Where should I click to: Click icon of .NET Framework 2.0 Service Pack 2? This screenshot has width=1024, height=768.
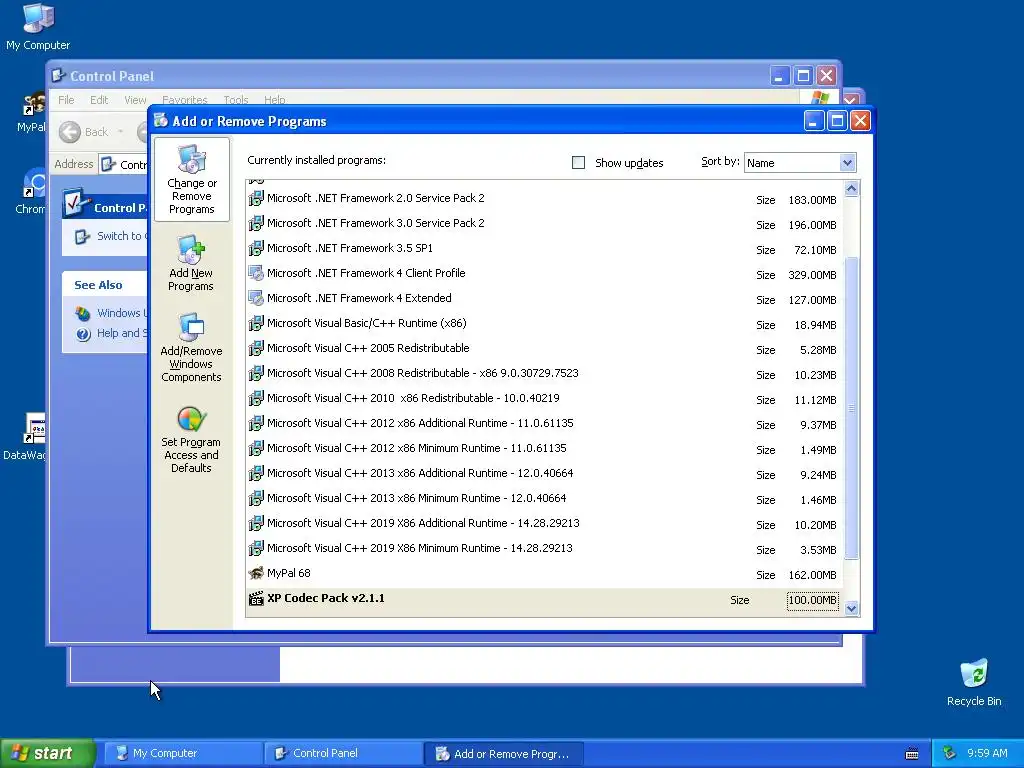(x=256, y=198)
